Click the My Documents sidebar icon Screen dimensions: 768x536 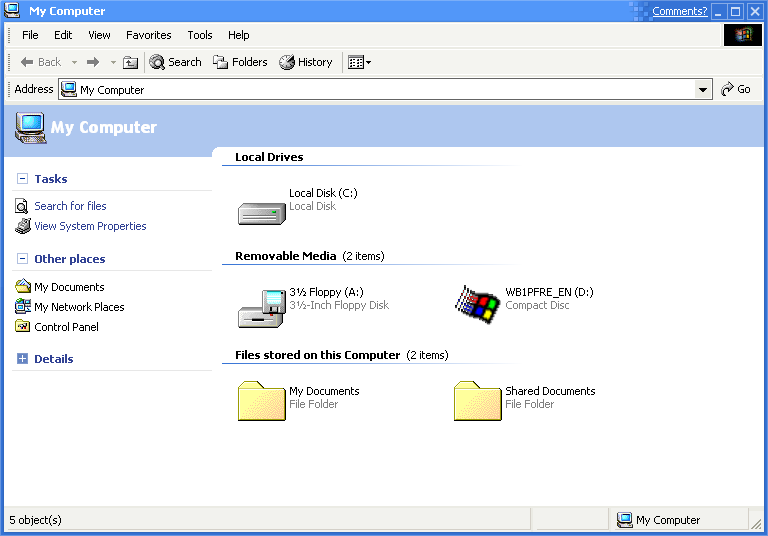(x=23, y=286)
